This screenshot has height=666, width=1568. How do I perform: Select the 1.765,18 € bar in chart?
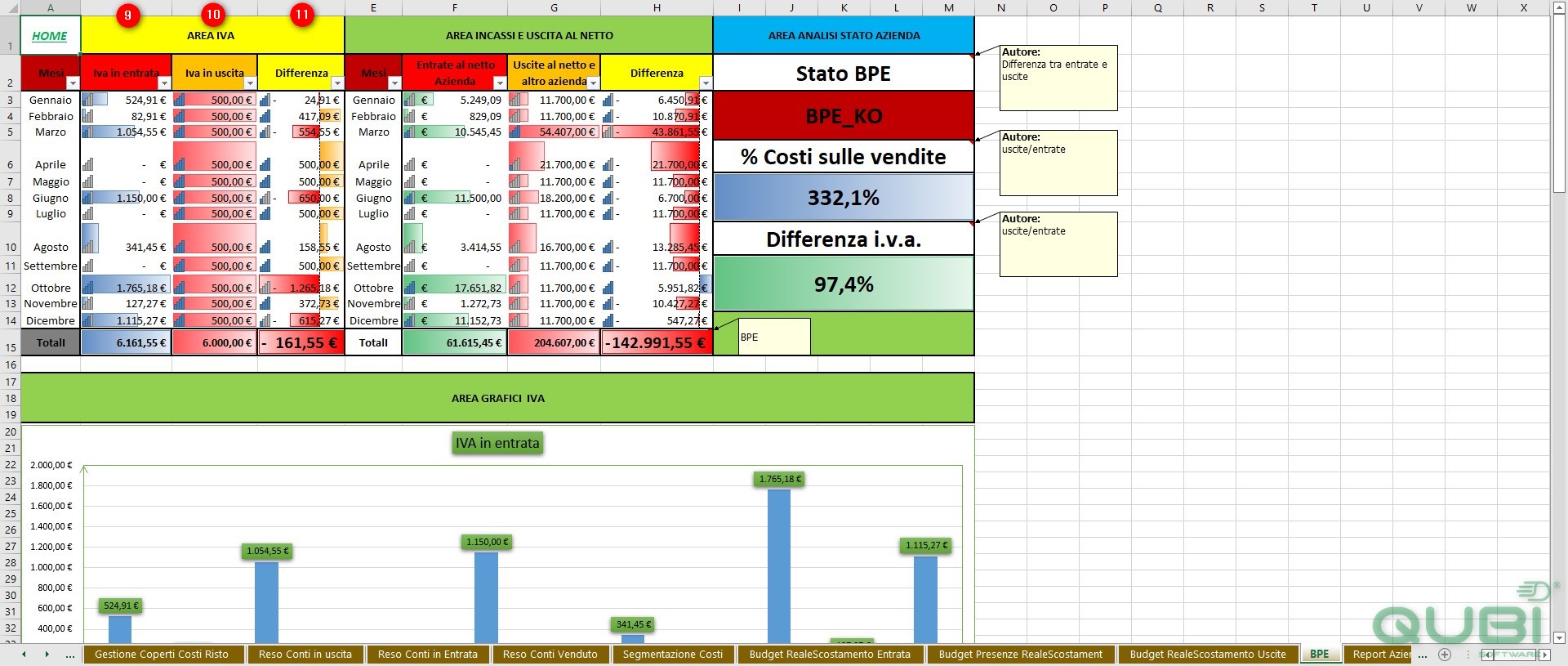pyautogui.click(x=779, y=565)
